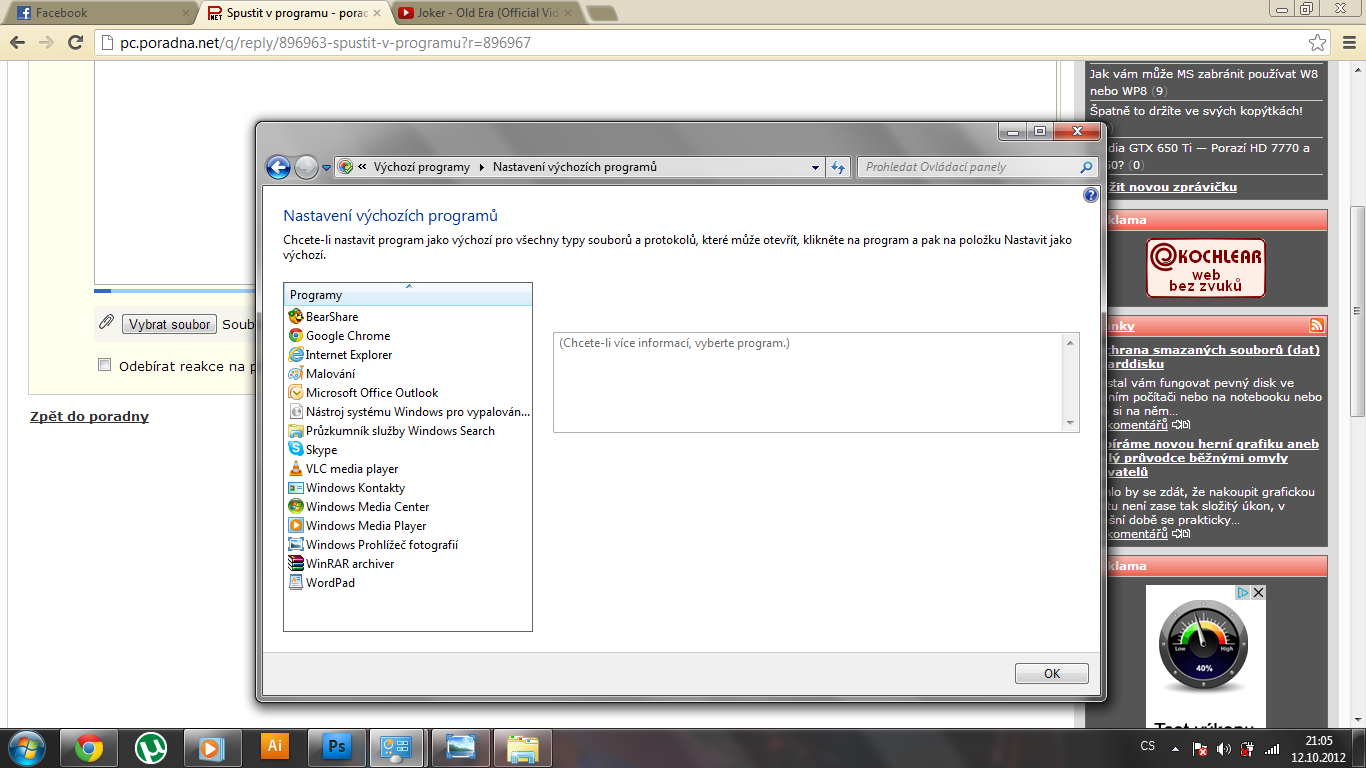This screenshot has height=768, width=1366.
Task: Select Windows Media Player icon in list
Action: click(x=296, y=526)
